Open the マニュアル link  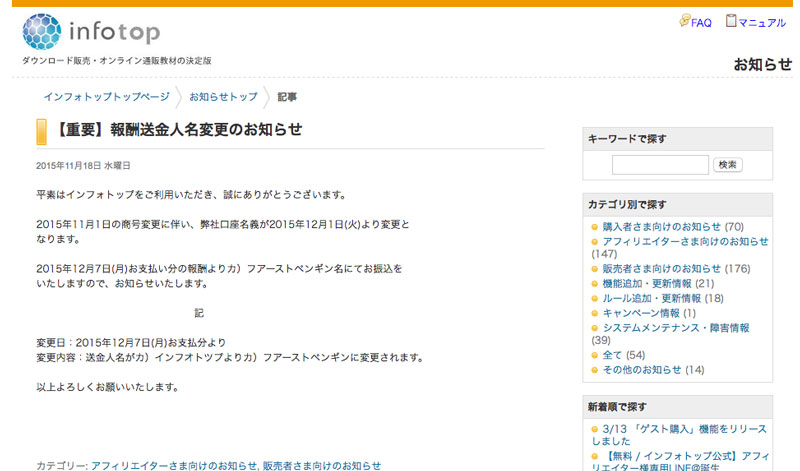point(763,22)
